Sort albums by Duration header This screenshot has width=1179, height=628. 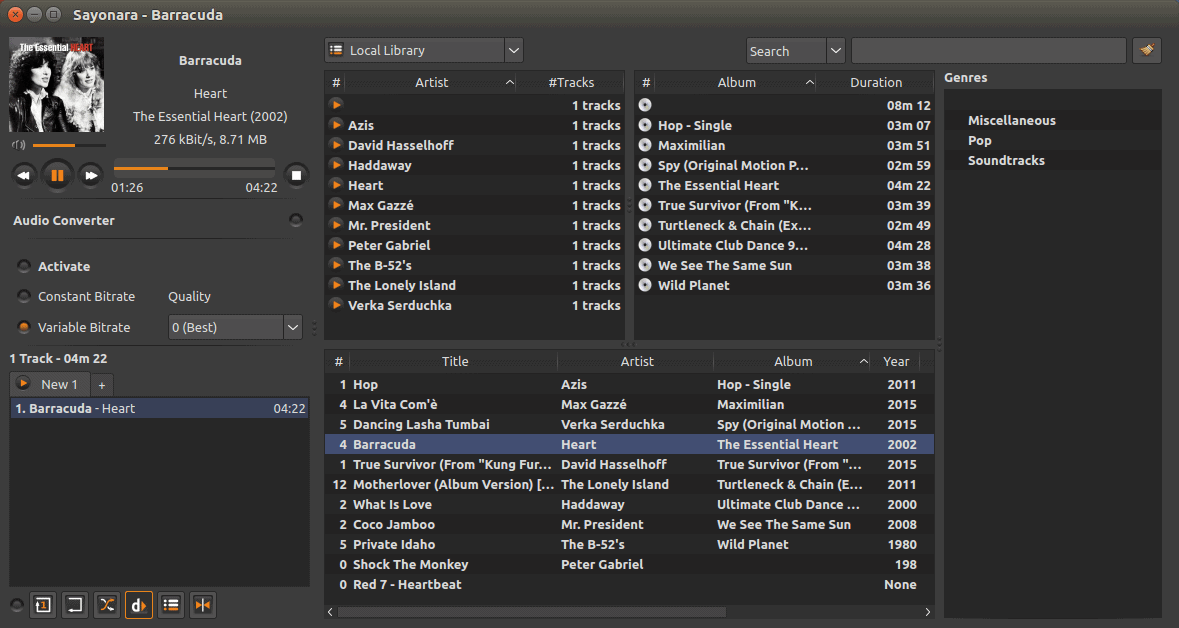876,82
